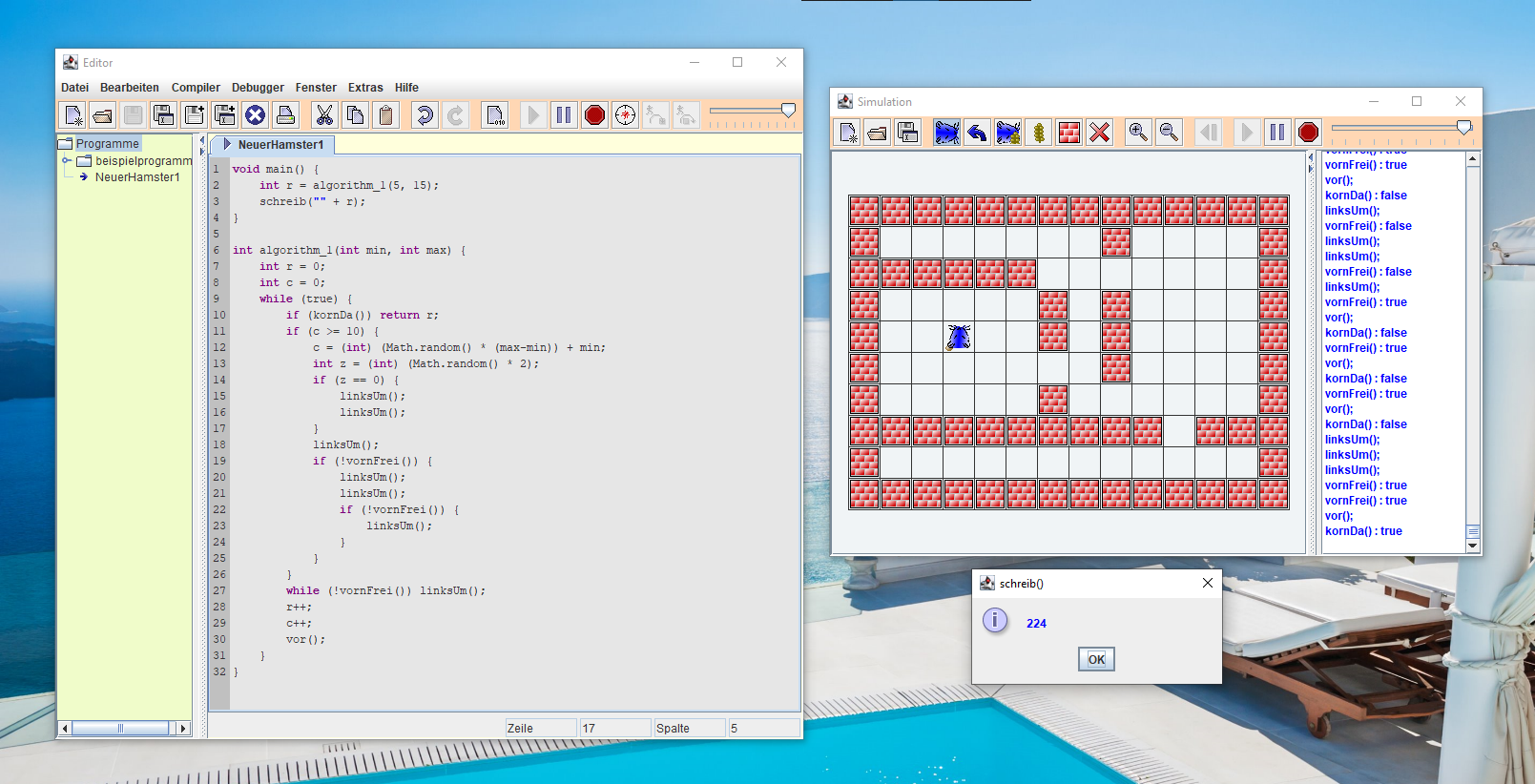The width and height of the screenshot is (1535, 784).
Task: Click the right arrow of the tree scrollbar
Action: click(x=183, y=729)
